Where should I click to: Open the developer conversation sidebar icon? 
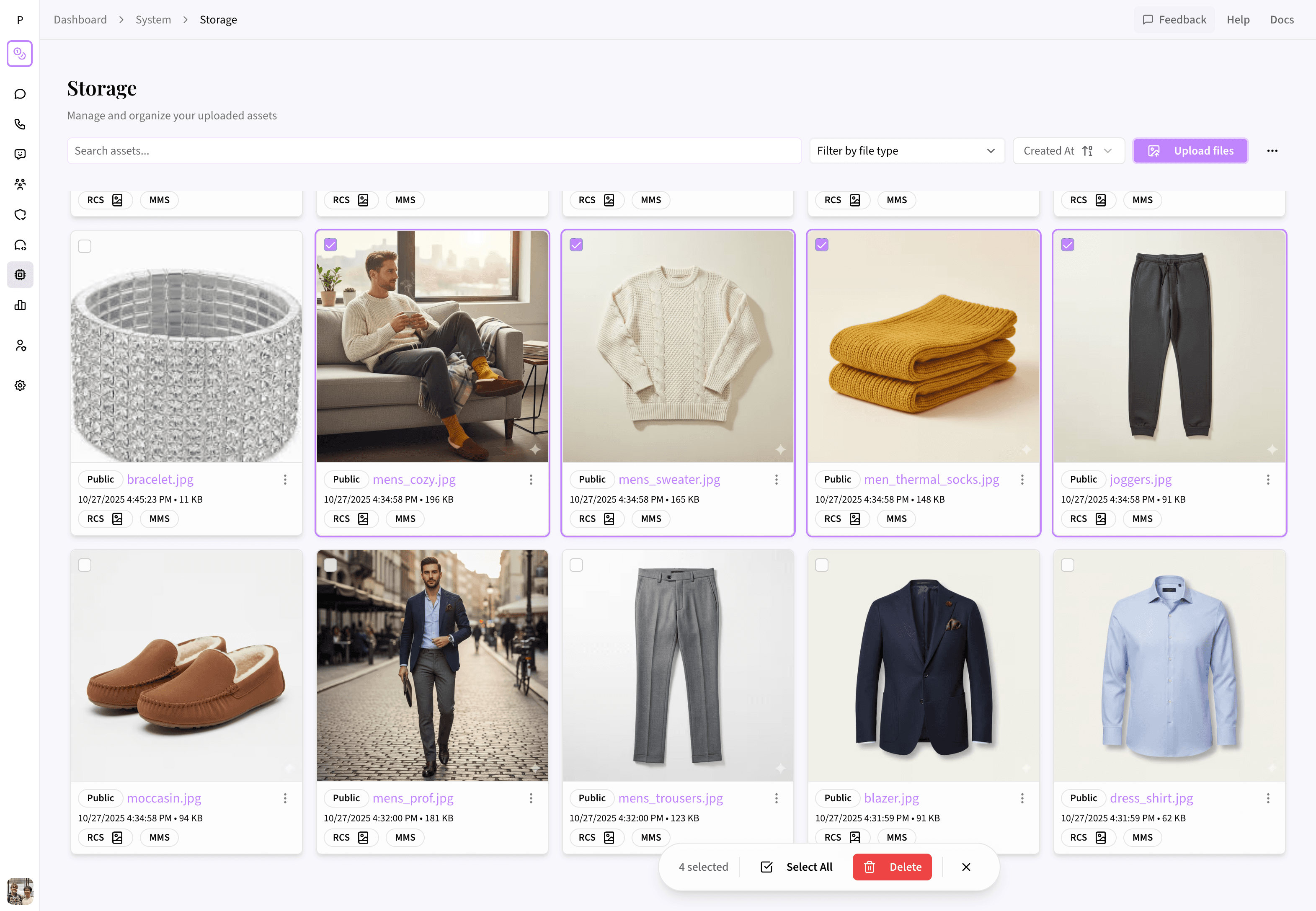[20, 244]
